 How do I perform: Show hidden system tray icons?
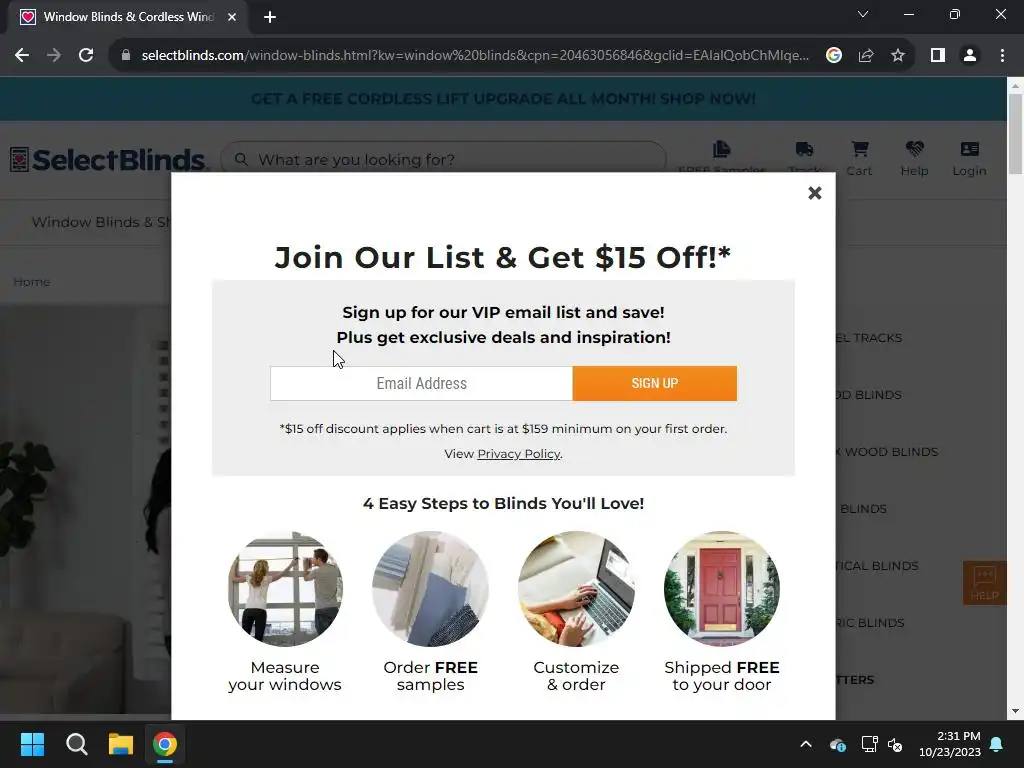tap(806, 744)
